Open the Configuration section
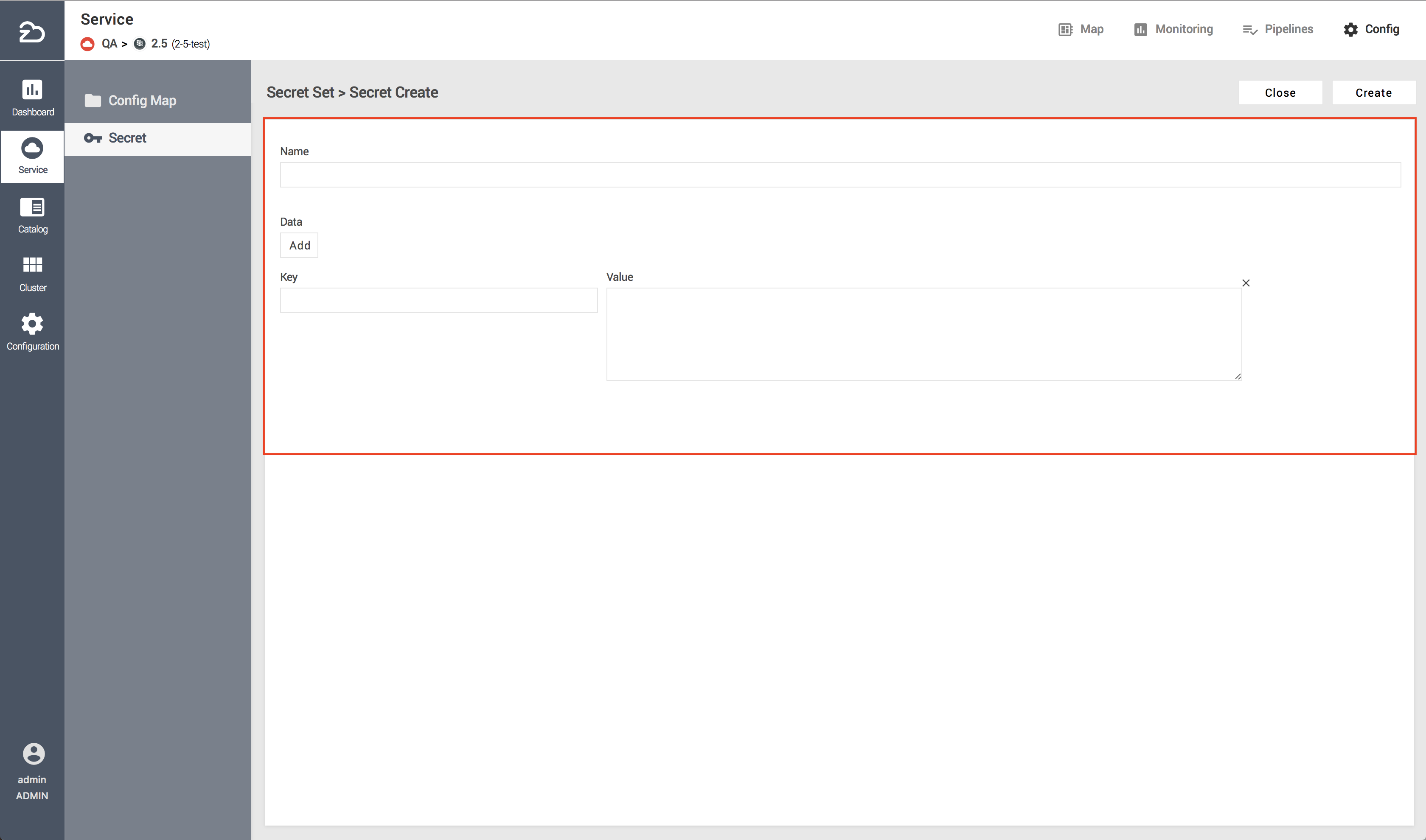This screenshot has width=1426, height=840. click(x=32, y=332)
